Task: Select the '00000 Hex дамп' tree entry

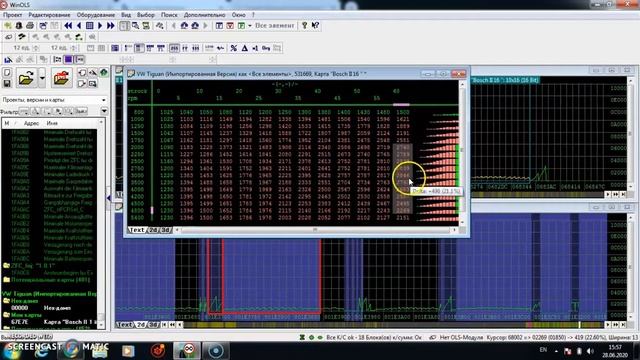Action: (x=41, y=308)
